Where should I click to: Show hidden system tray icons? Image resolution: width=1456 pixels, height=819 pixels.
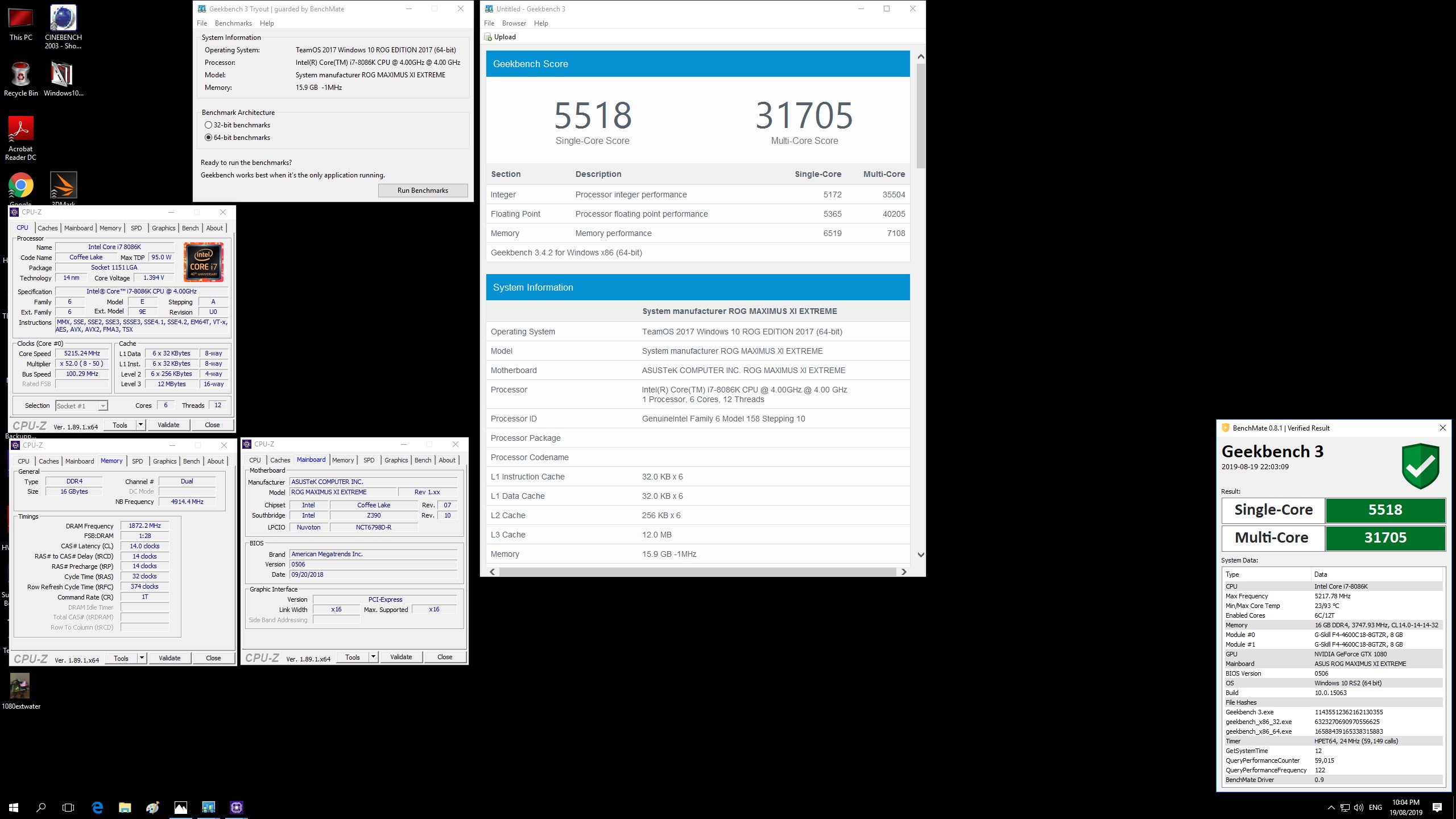[x=1331, y=808]
